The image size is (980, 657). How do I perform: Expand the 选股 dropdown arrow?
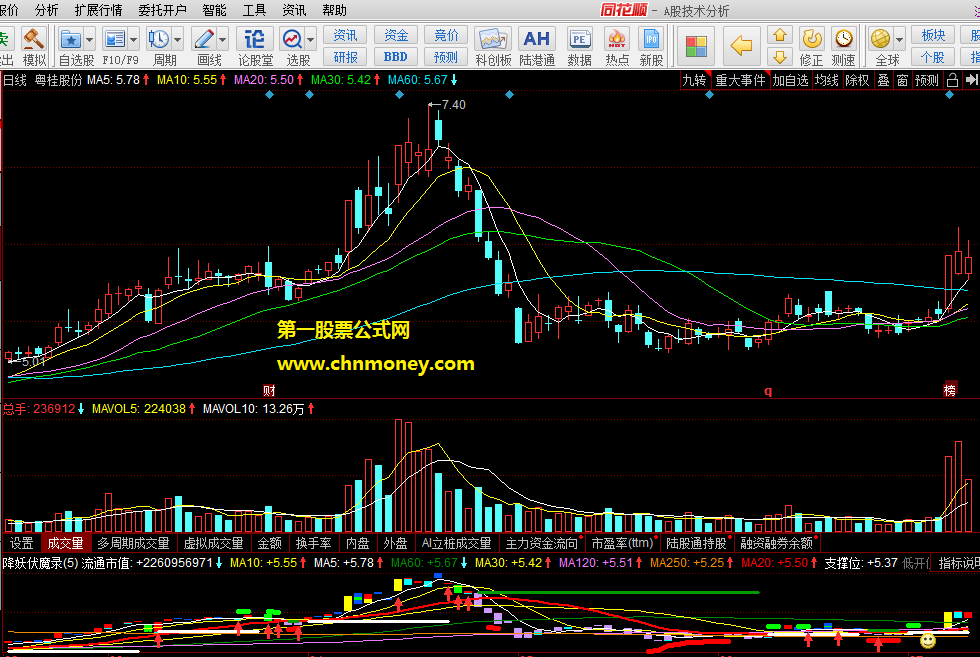click(311, 40)
